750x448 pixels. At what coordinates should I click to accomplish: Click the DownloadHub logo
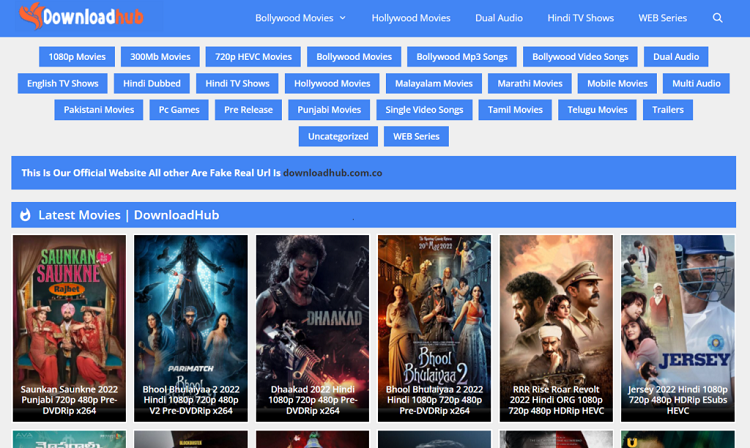82,17
